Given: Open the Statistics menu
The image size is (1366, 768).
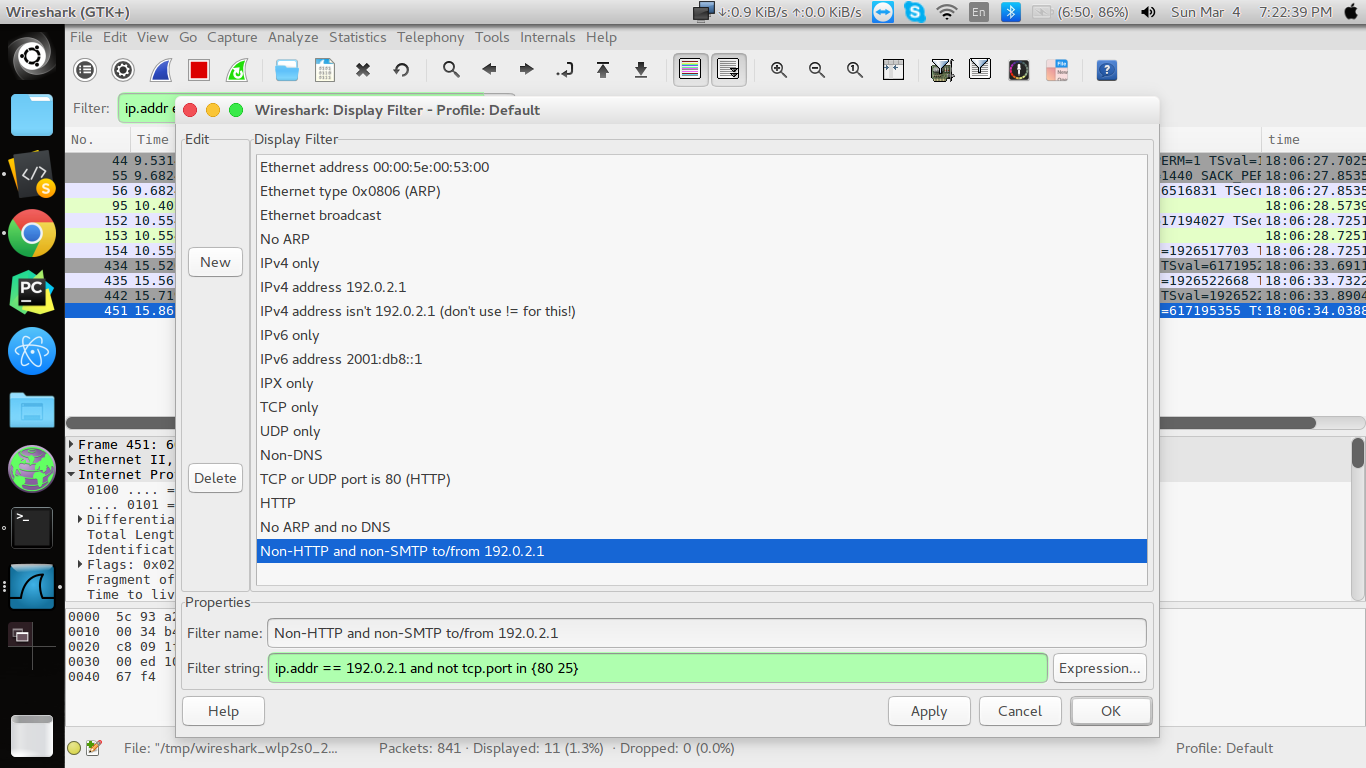Looking at the screenshot, I should 358,37.
